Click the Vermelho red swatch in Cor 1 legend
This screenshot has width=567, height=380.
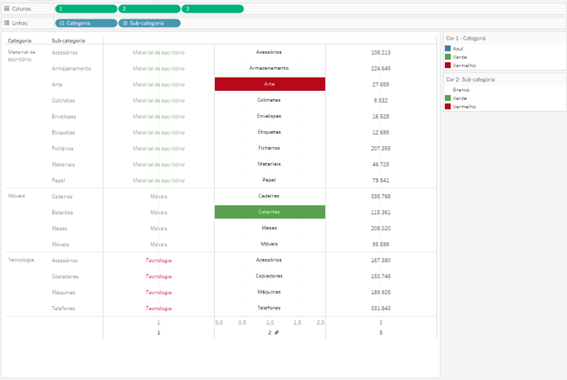click(448, 65)
